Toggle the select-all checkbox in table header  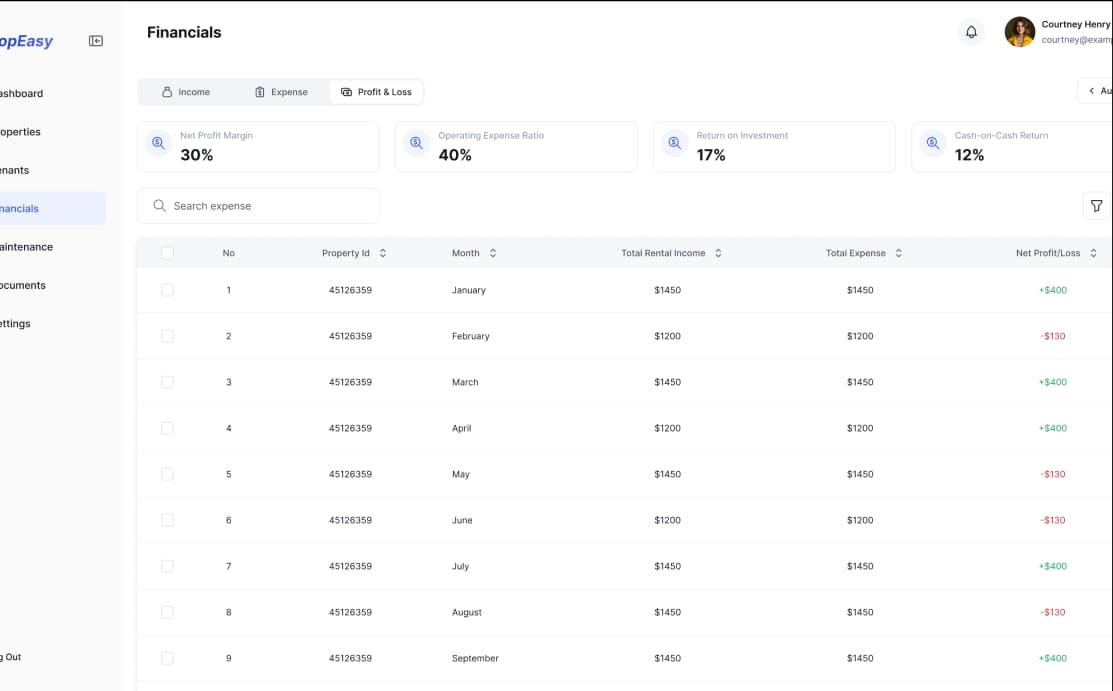[x=167, y=253]
